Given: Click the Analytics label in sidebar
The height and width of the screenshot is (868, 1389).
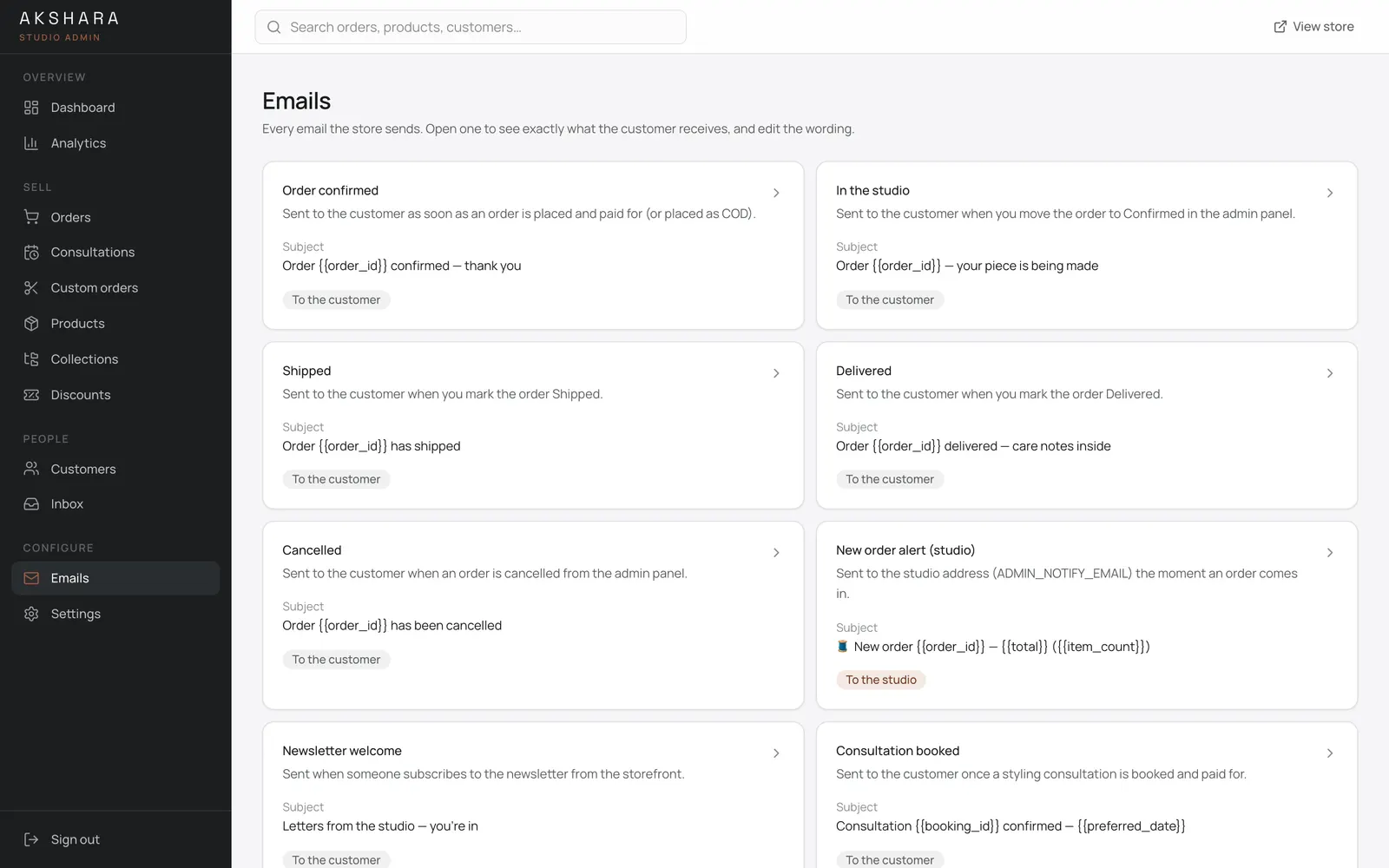Looking at the screenshot, I should 78,143.
